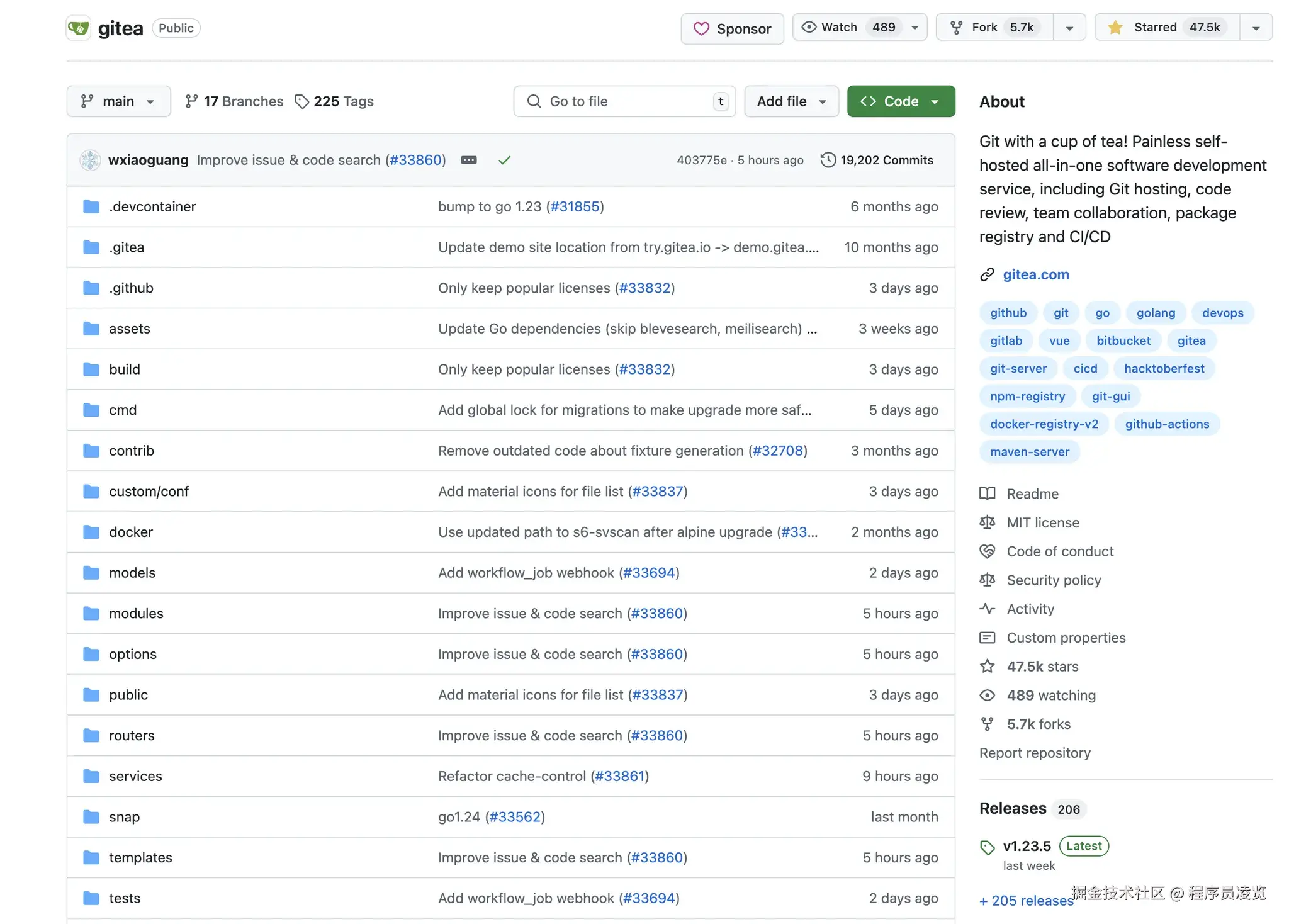Expand the Add file dropdown
Screen dimensions: 1289x924
pyautogui.click(x=791, y=101)
